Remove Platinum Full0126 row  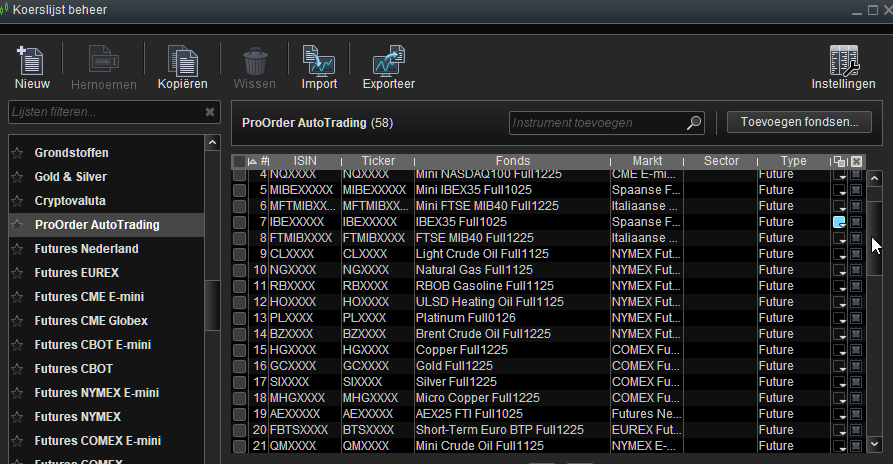(x=856, y=318)
